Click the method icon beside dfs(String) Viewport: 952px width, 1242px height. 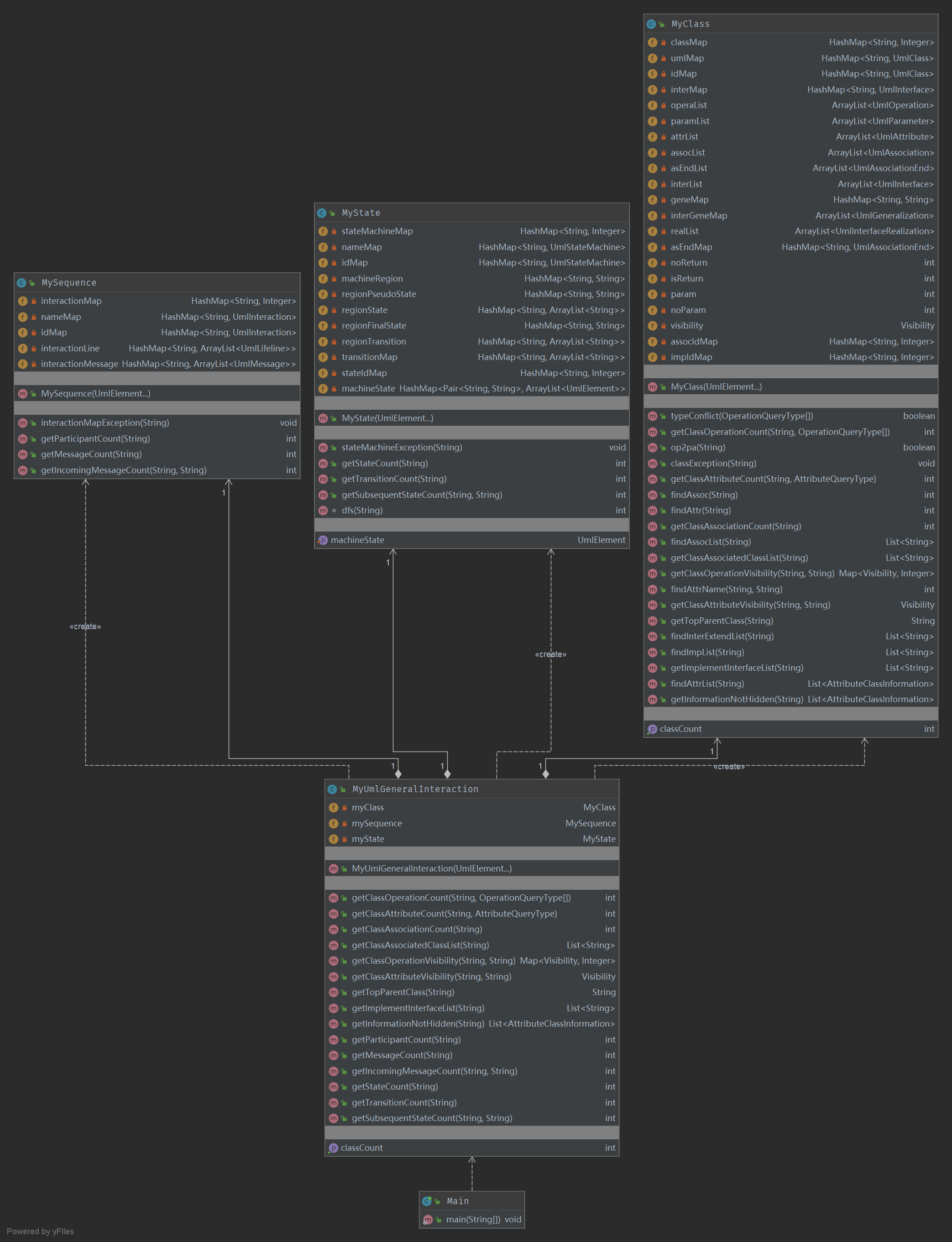click(x=323, y=510)
